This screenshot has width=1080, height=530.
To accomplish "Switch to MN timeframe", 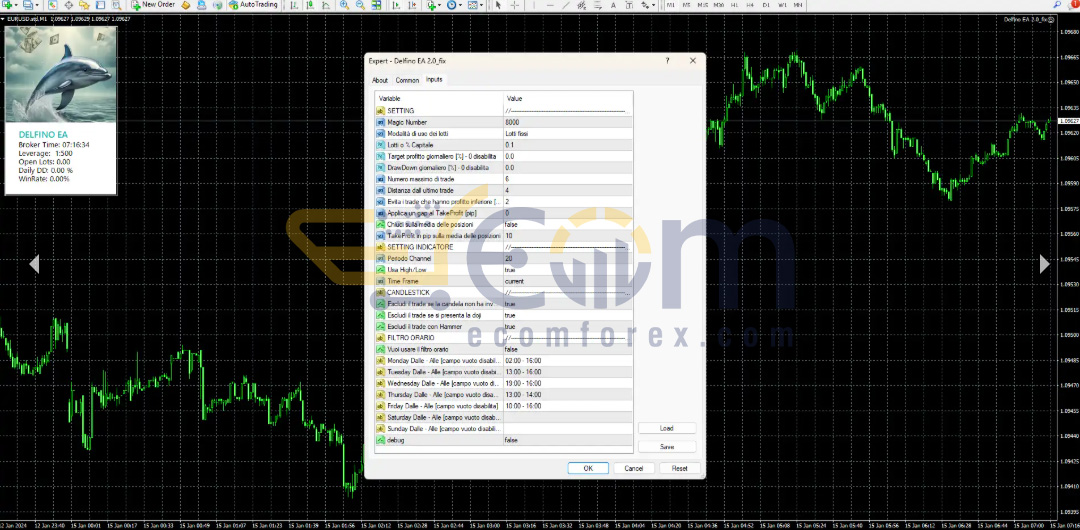I will click(x=798, y=5).
